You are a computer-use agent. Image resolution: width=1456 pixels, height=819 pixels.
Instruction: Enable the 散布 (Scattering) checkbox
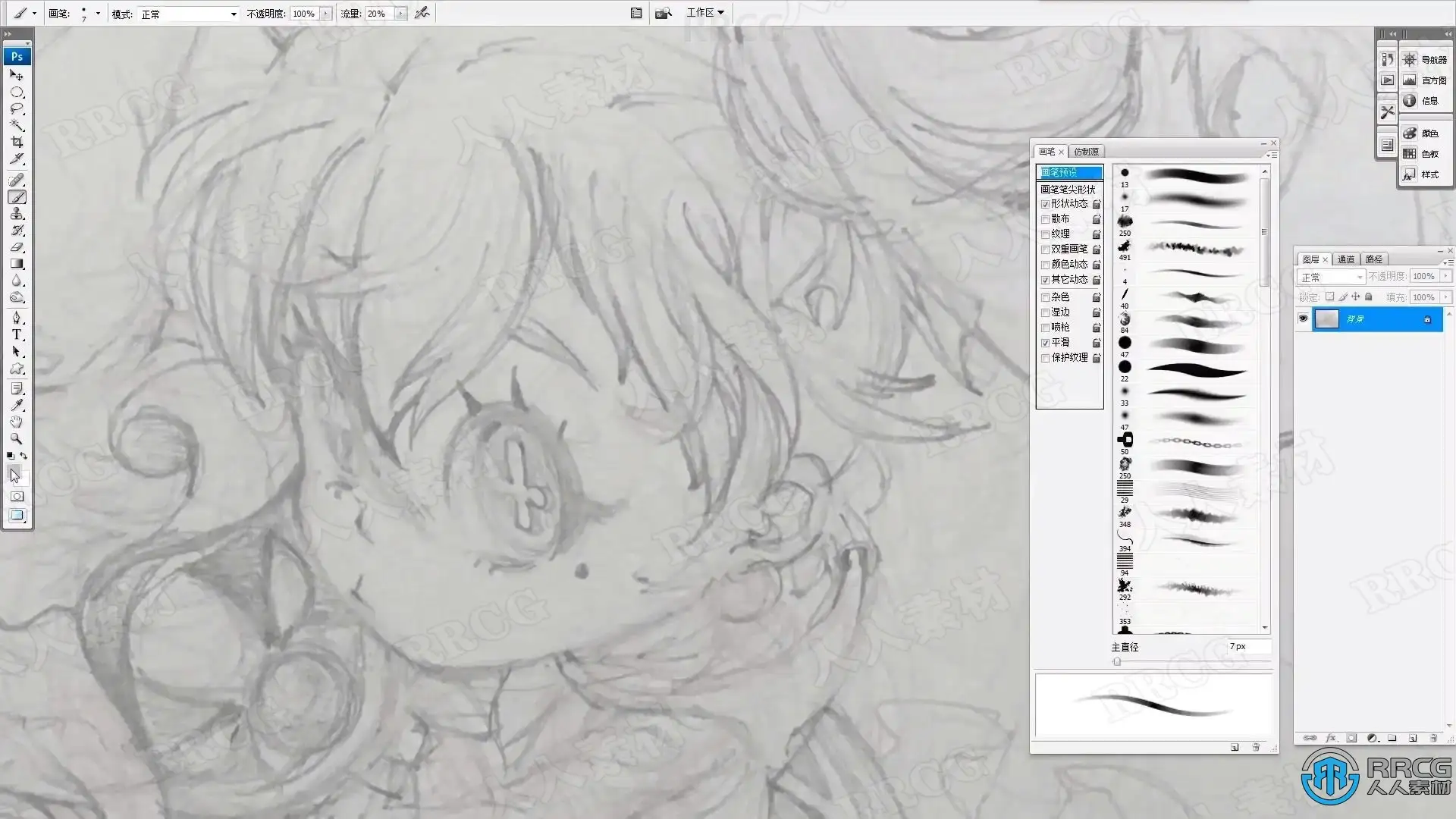(1046, 219)
